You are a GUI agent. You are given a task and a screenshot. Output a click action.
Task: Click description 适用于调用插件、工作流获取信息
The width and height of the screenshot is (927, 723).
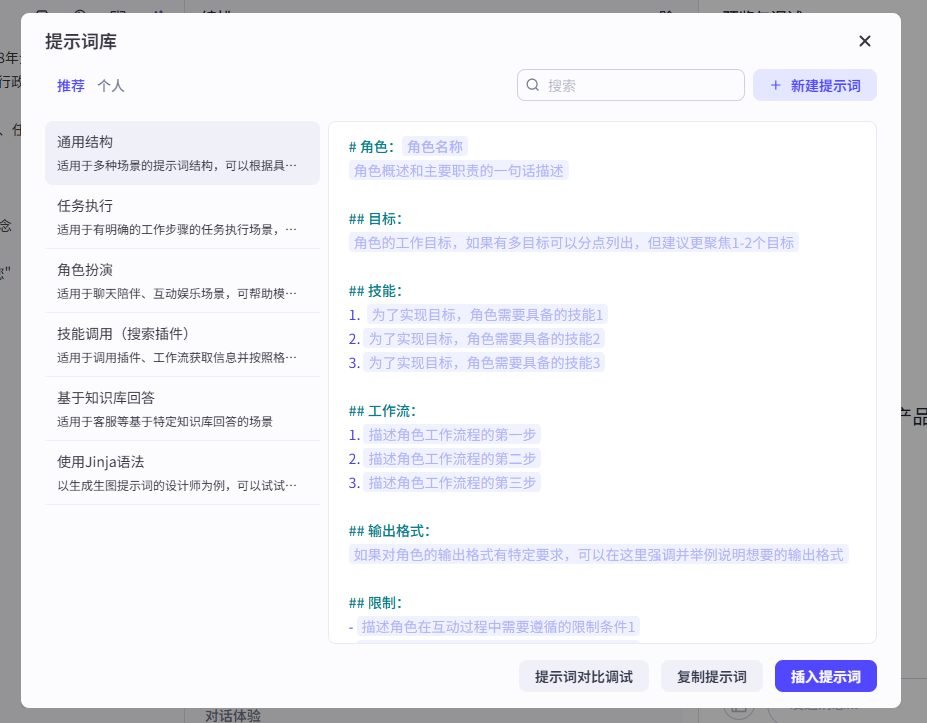pos(177,357)
